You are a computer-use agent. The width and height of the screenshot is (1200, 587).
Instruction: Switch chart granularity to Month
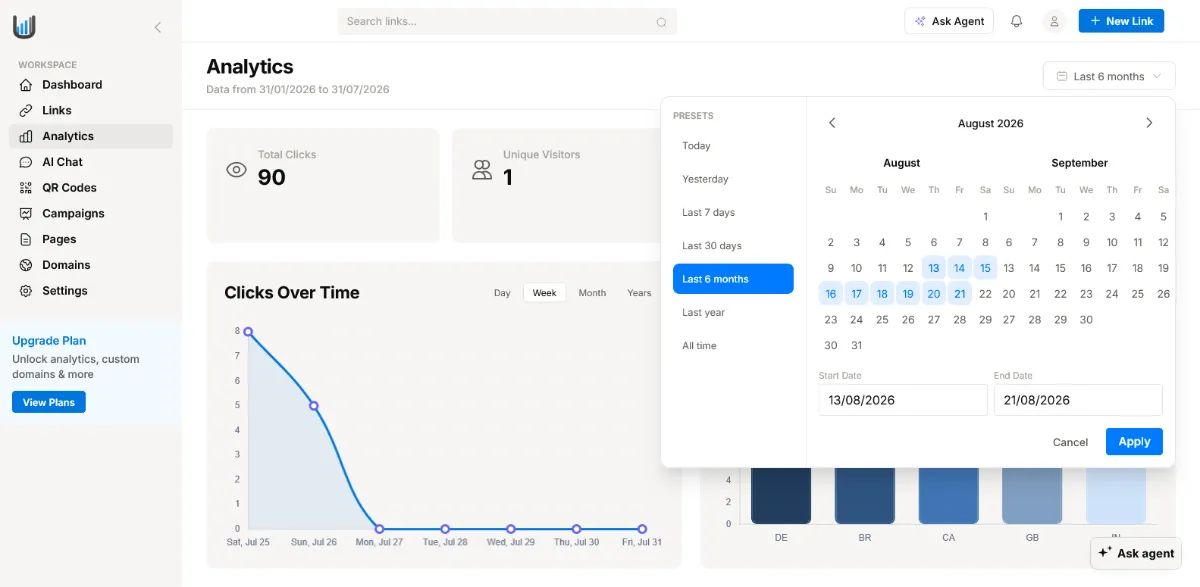pyautogui.click(x=592, y=293)
